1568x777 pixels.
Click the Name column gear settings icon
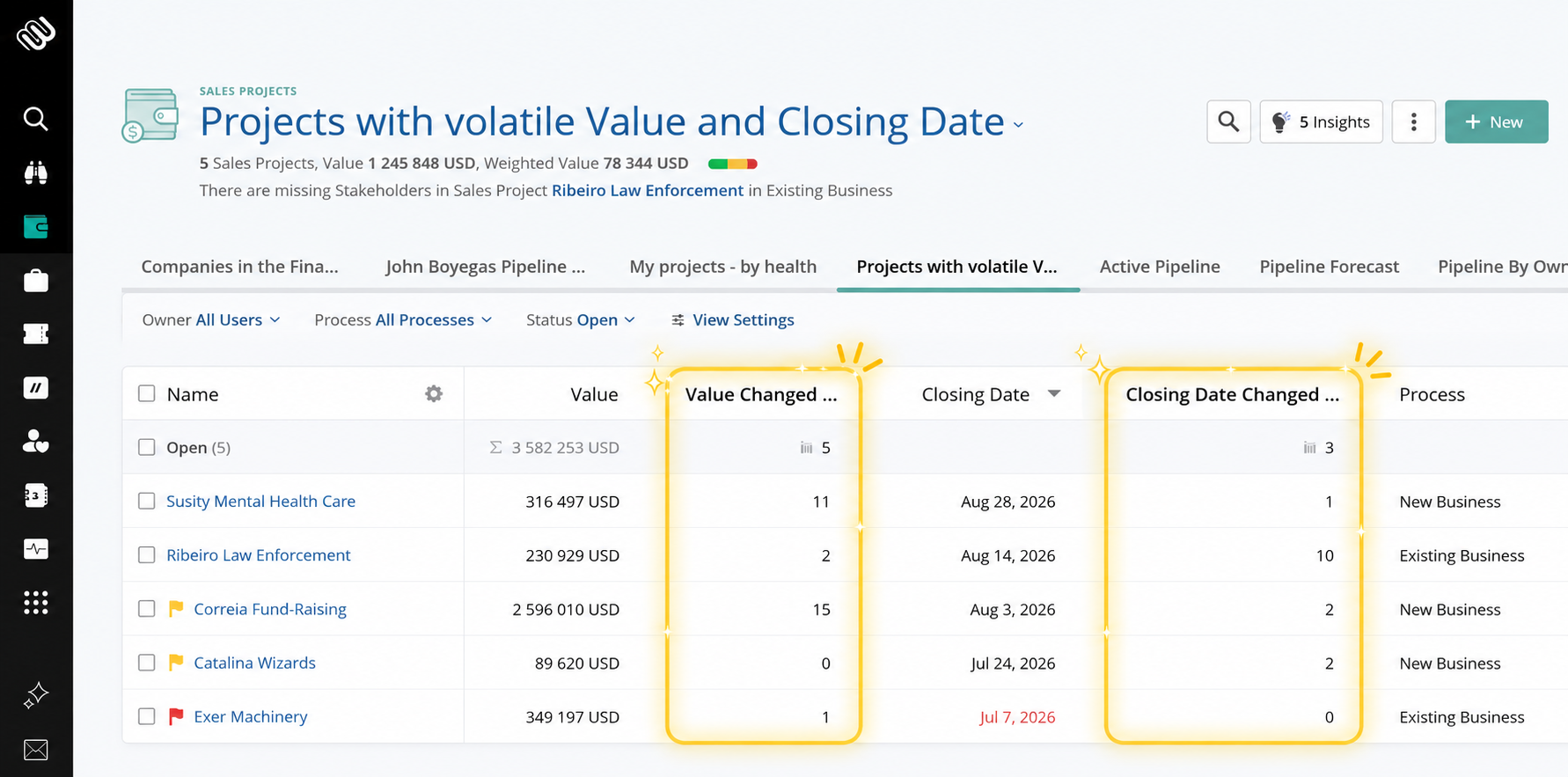click(434, 394)
